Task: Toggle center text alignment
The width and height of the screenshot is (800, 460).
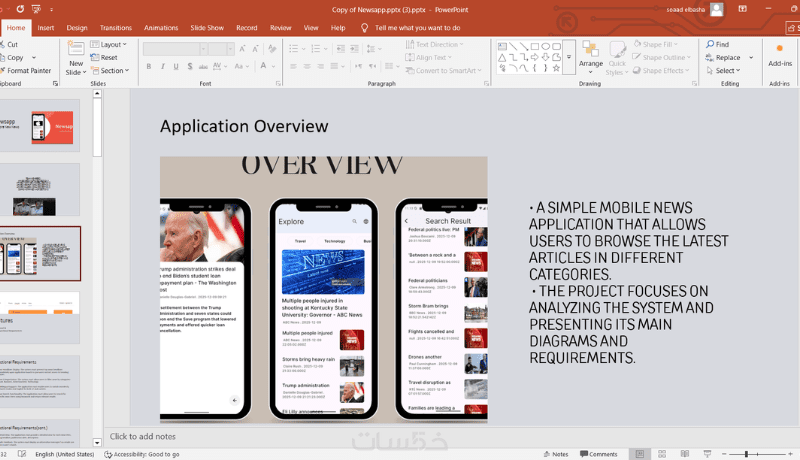Action: tap(307, 66)
